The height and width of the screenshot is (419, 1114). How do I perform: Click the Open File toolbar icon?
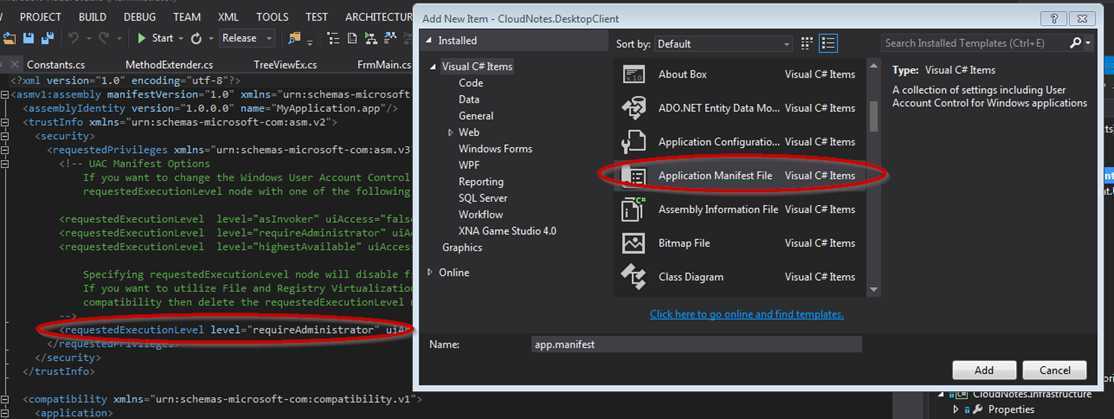(10, 38)
